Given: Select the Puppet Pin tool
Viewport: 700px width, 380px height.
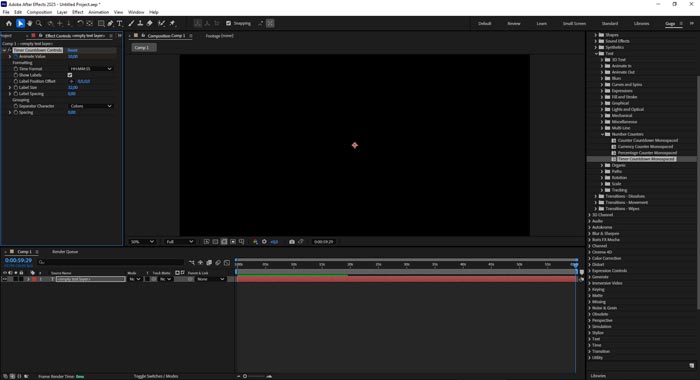Looking at the screenshot, I should [x=173, y=23].
